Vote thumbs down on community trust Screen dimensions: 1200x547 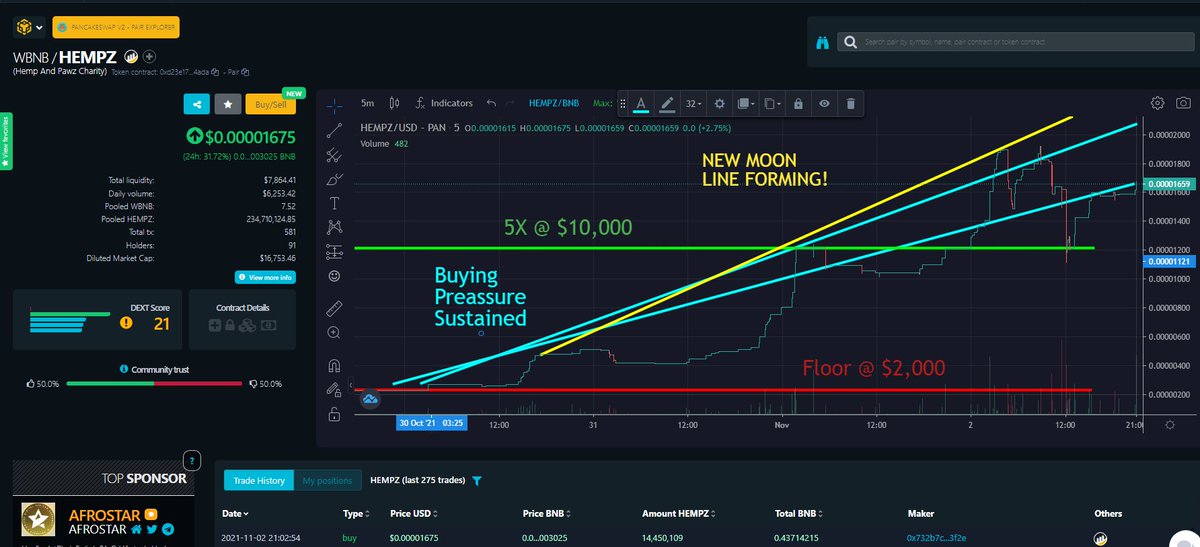[x=251, y=384]
